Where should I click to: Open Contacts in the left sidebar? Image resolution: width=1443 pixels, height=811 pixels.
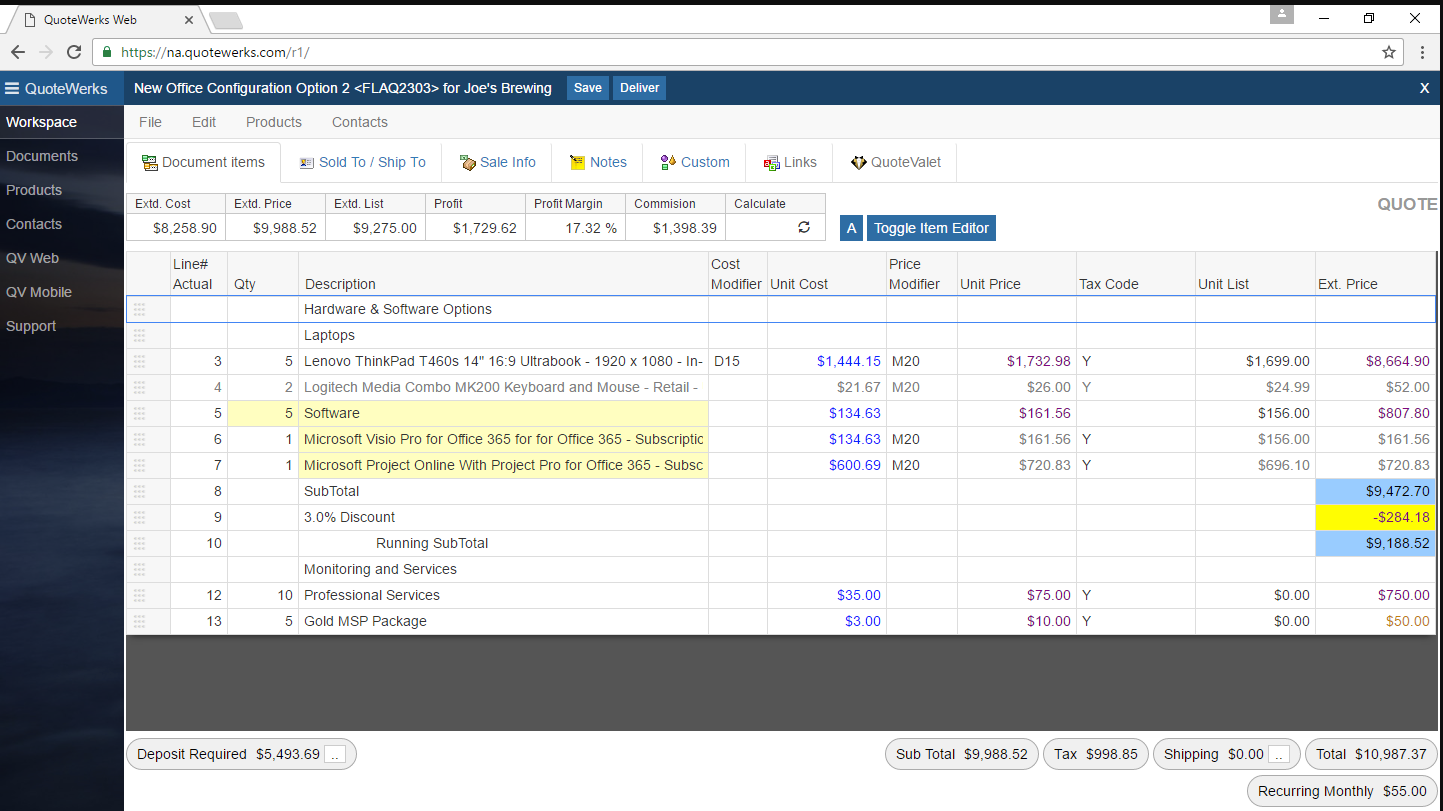tap(34, 224)
